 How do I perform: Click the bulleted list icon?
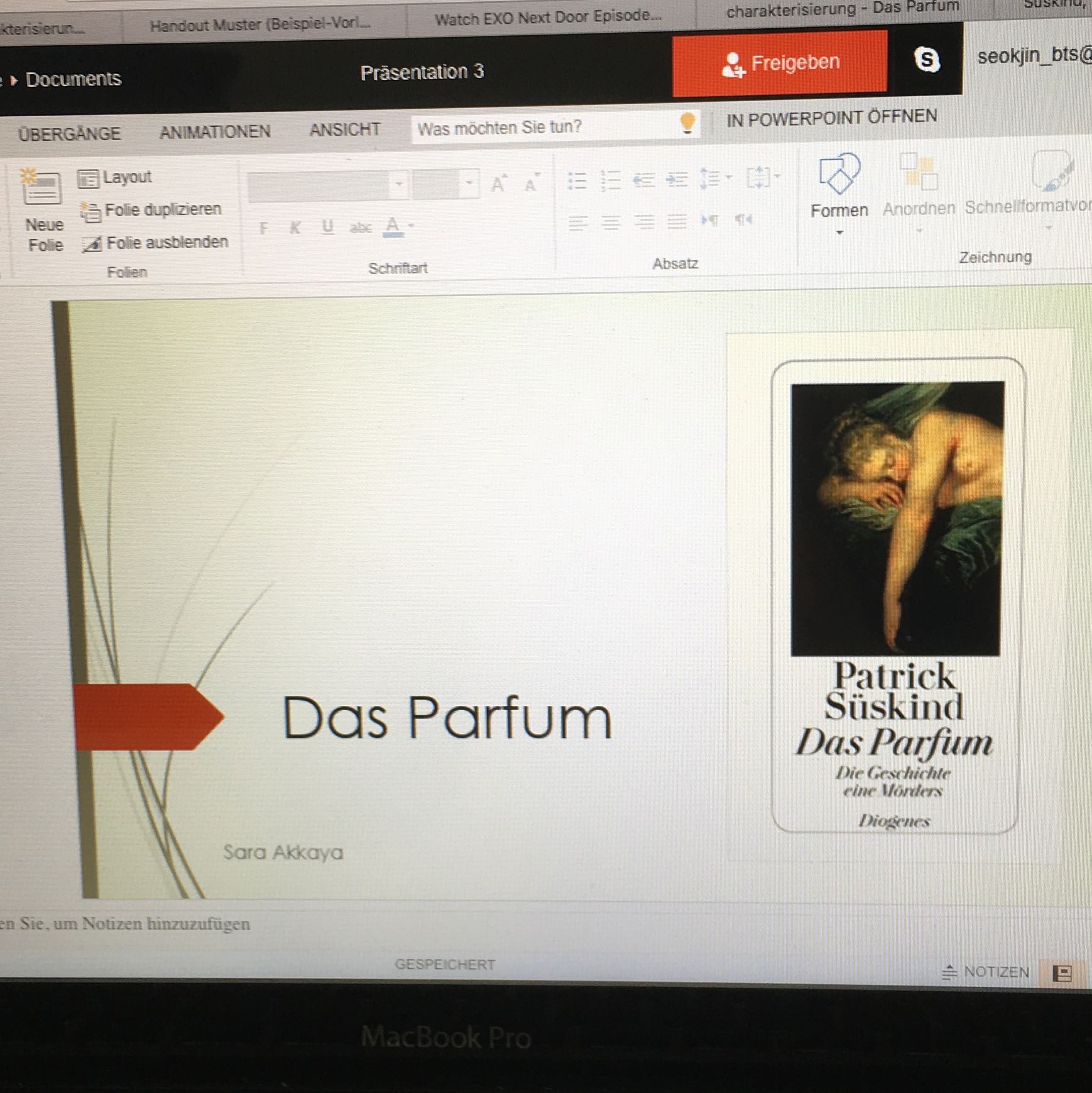(x=577, y=181)
